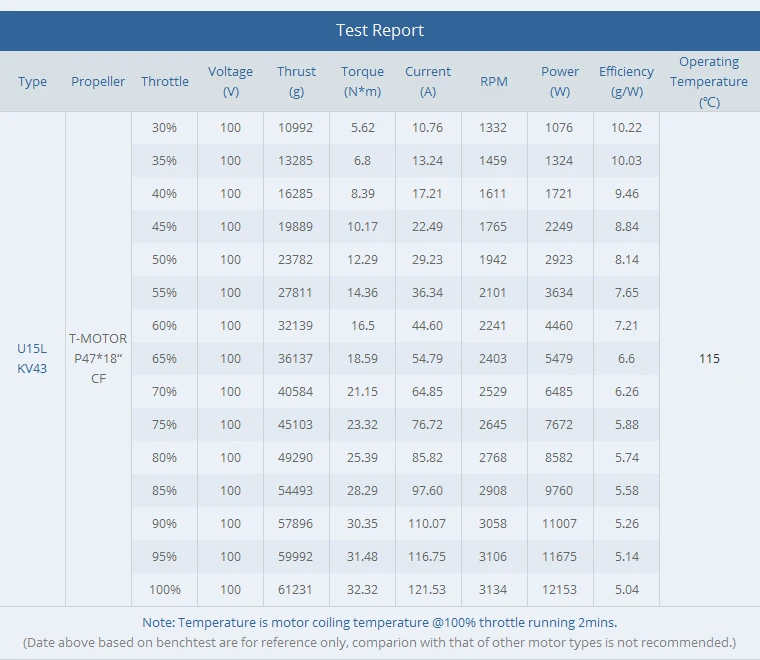
Task: Click the benchtest reference disclaimer text
Action: point(379,642)
